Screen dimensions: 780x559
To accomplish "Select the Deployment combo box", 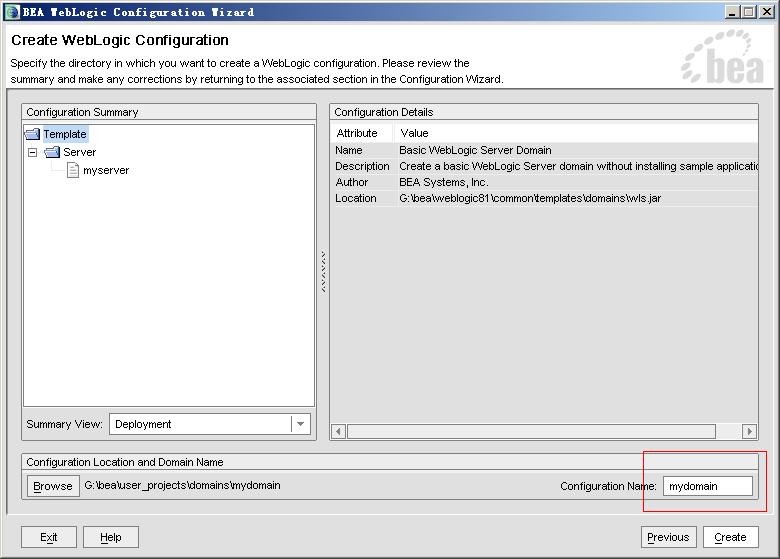I will 209,424.
